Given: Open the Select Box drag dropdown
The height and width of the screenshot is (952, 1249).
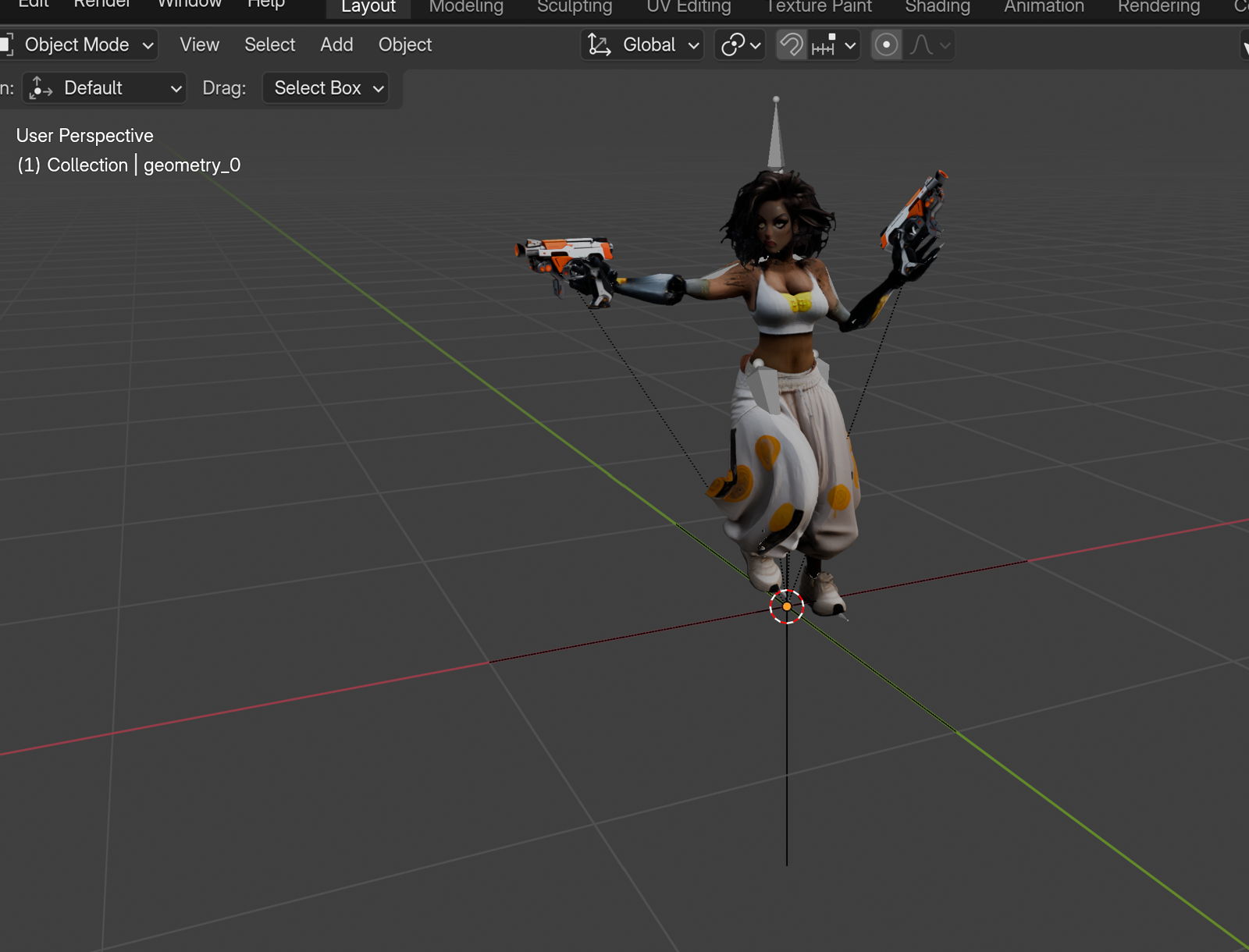Looking at the screenshot, I should [x=326, y=88].
